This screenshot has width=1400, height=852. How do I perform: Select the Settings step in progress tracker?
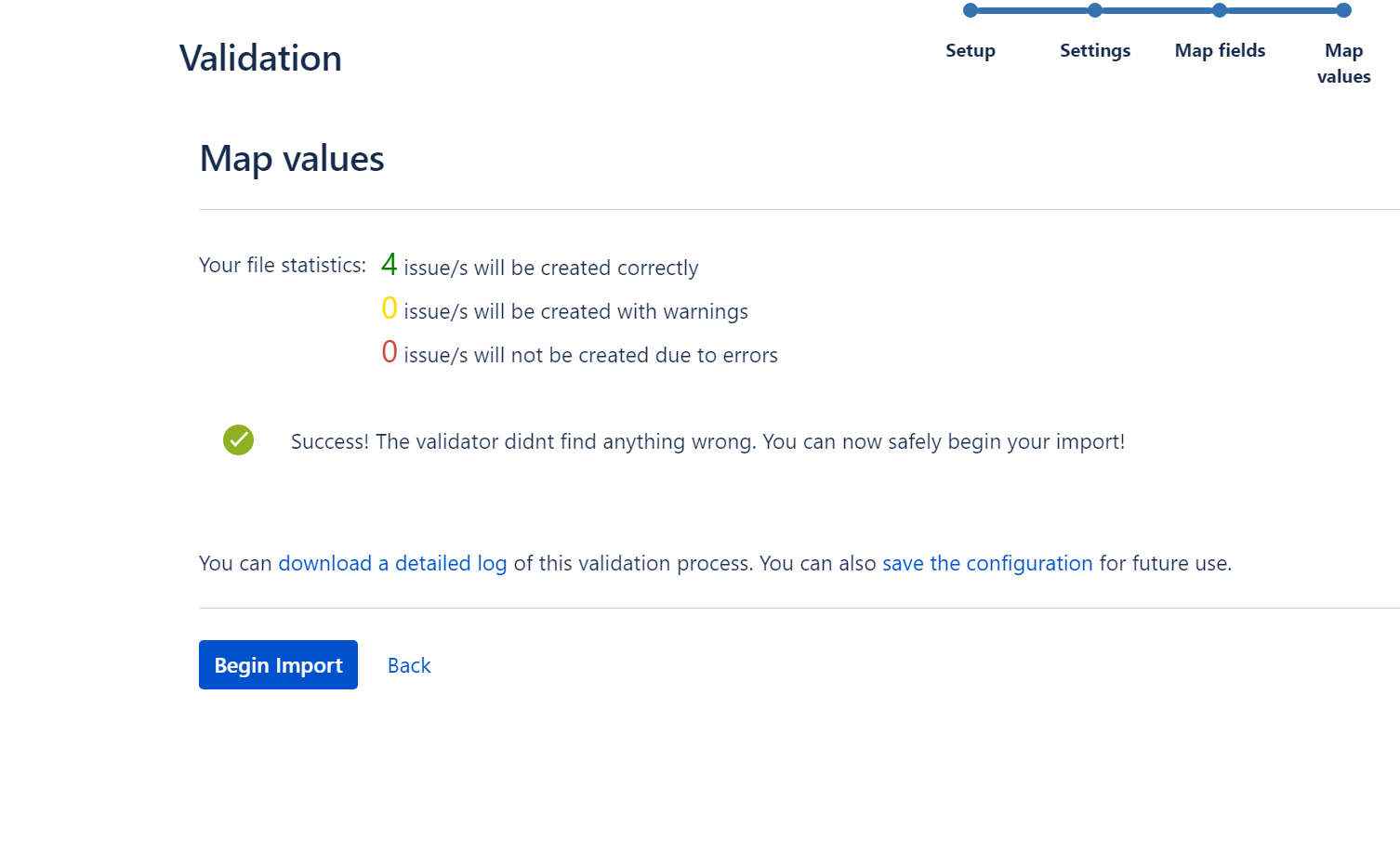(1095, 50)
